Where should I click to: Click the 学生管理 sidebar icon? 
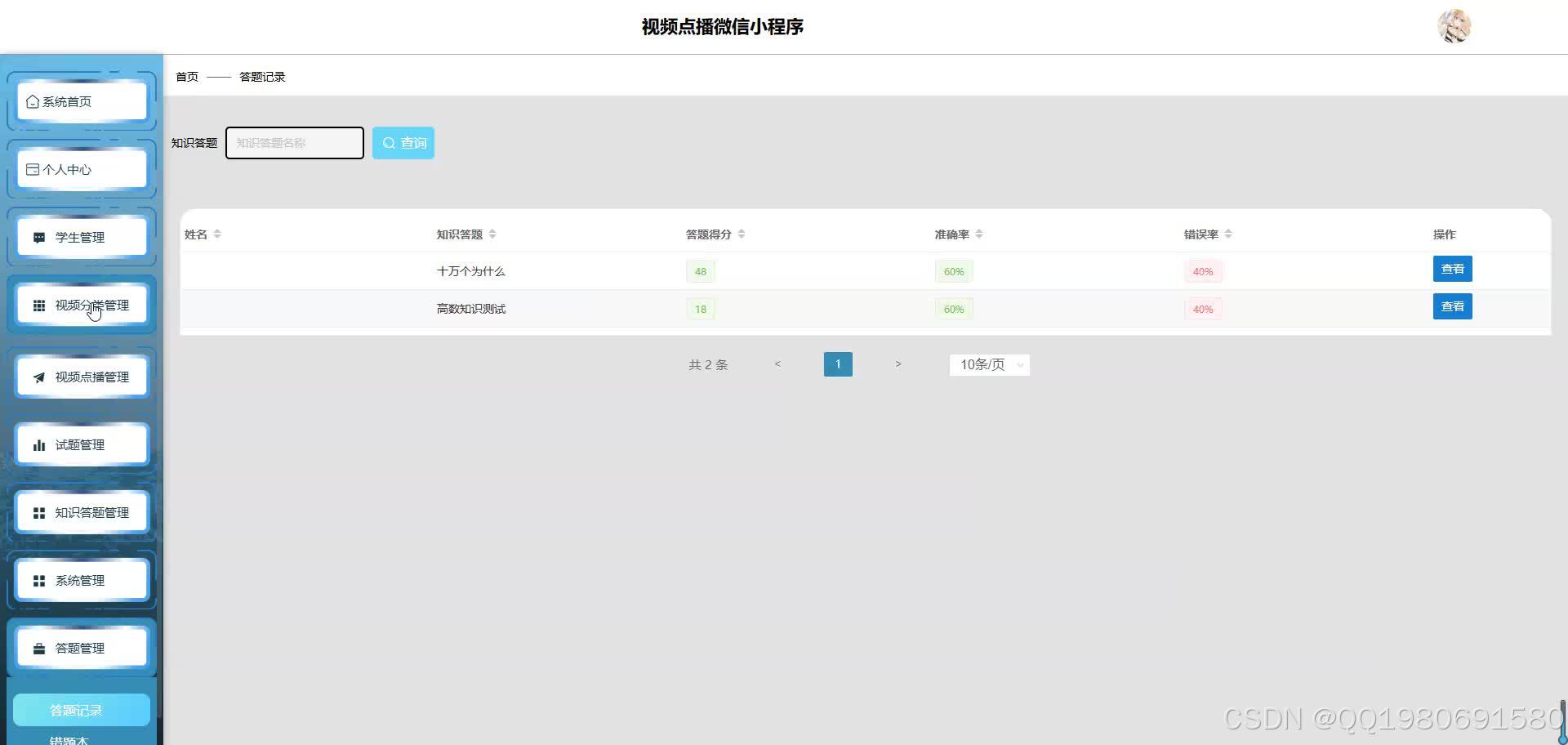pos(38,237)
